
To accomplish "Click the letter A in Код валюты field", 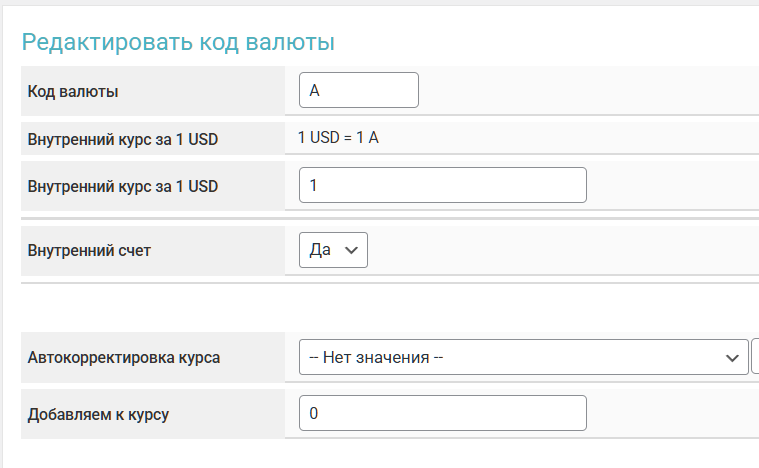I will [314, 90].
